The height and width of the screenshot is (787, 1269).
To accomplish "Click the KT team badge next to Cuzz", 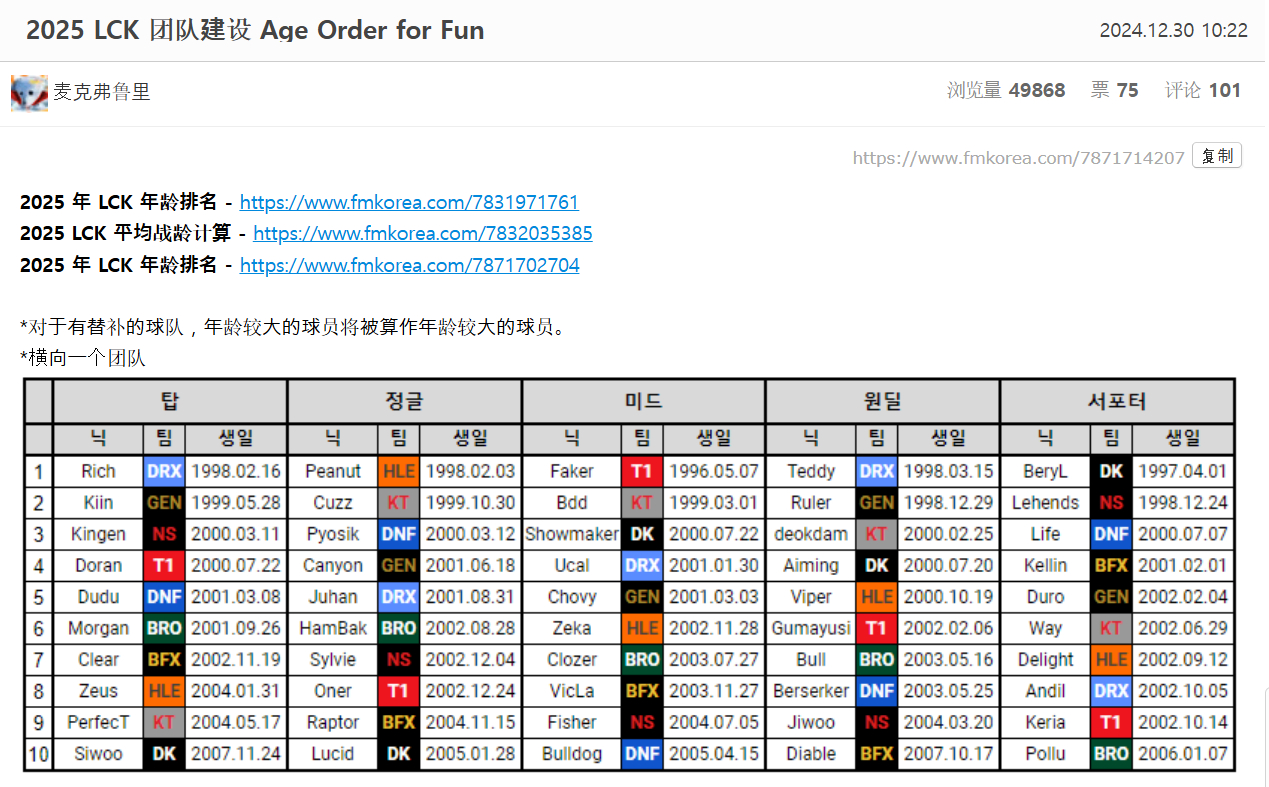I will 399,503.
